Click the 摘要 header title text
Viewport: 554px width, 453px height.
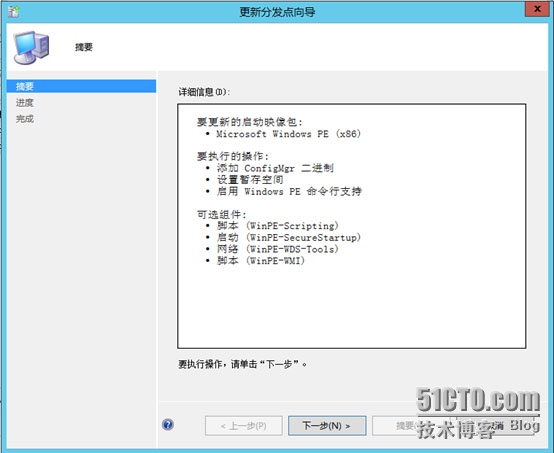[x=84, y=47]
